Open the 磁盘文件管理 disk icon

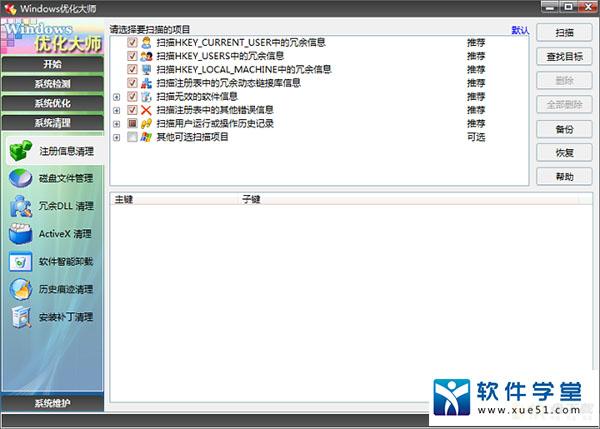click(21, 178)
